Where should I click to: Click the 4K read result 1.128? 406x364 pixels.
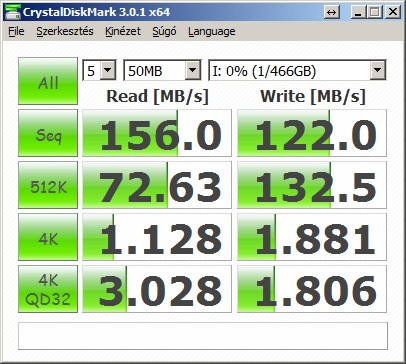(x=157, y=237)
